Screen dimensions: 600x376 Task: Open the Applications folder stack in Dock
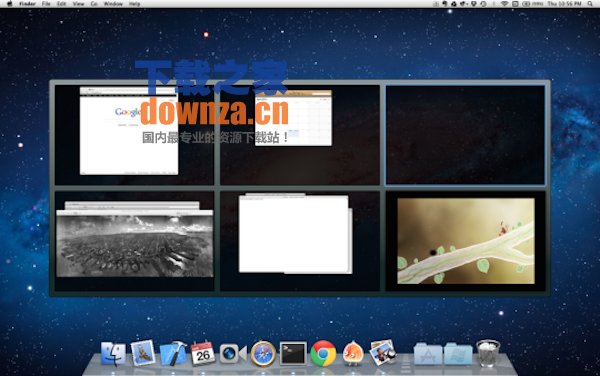pyautogui.click(x=428, y=354)
